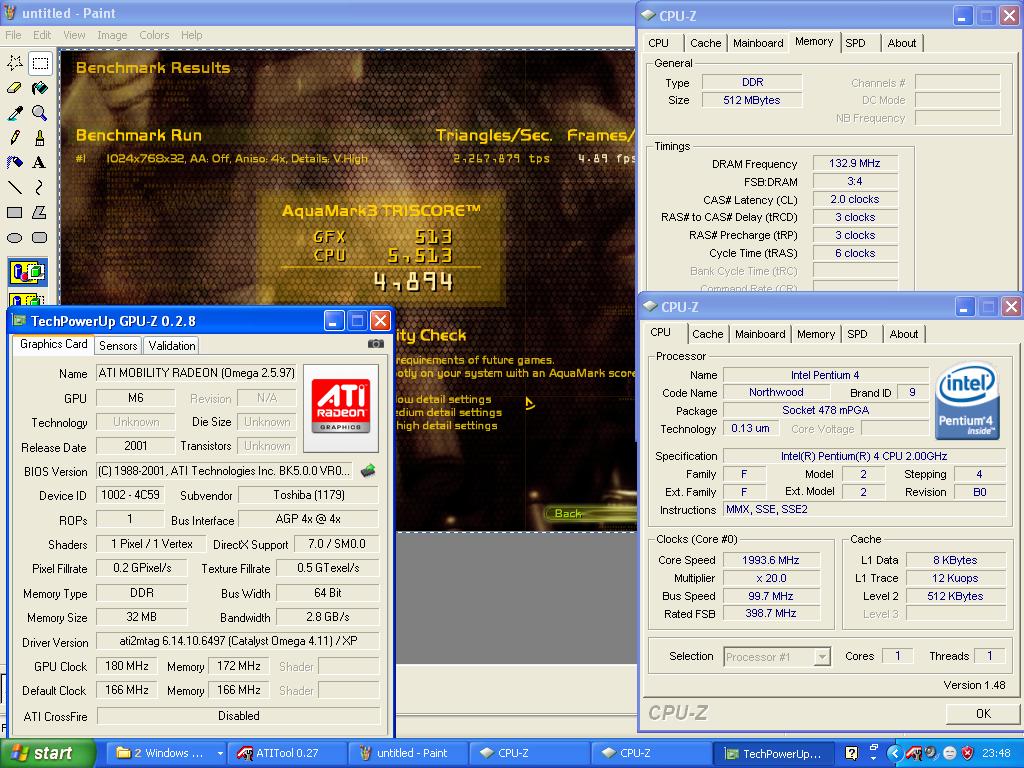Choose the Ellipse shape tool

pyautogui.click(x=14, y=237)
